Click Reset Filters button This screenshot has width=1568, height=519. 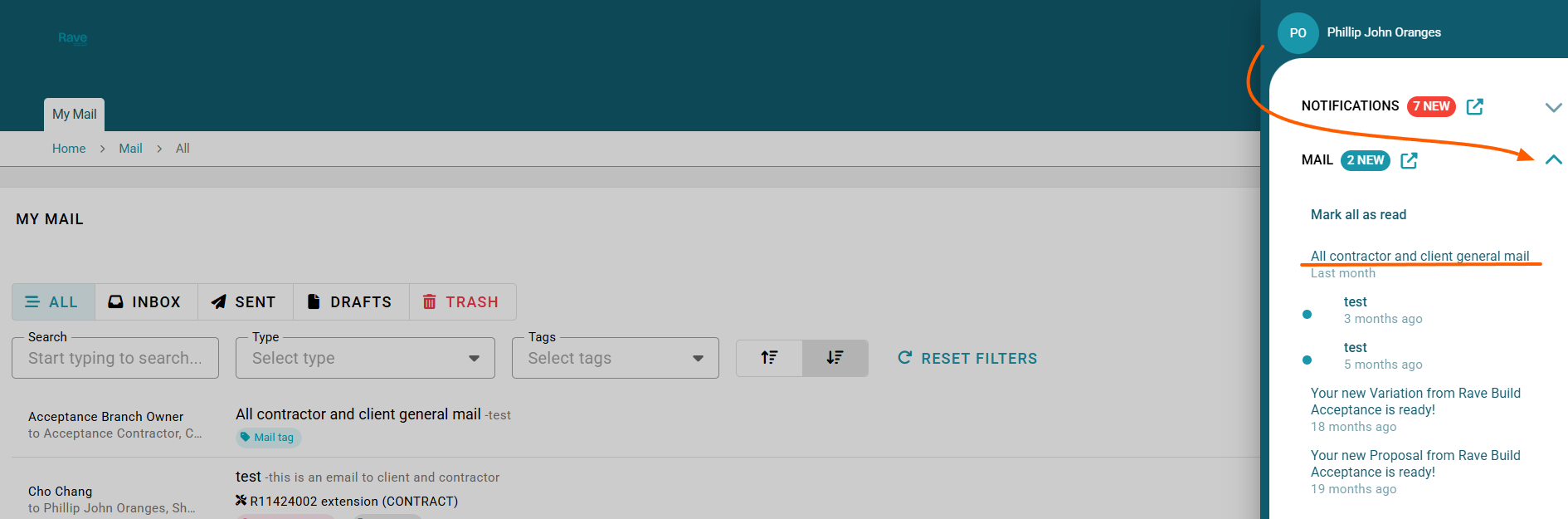coord(967,358)
